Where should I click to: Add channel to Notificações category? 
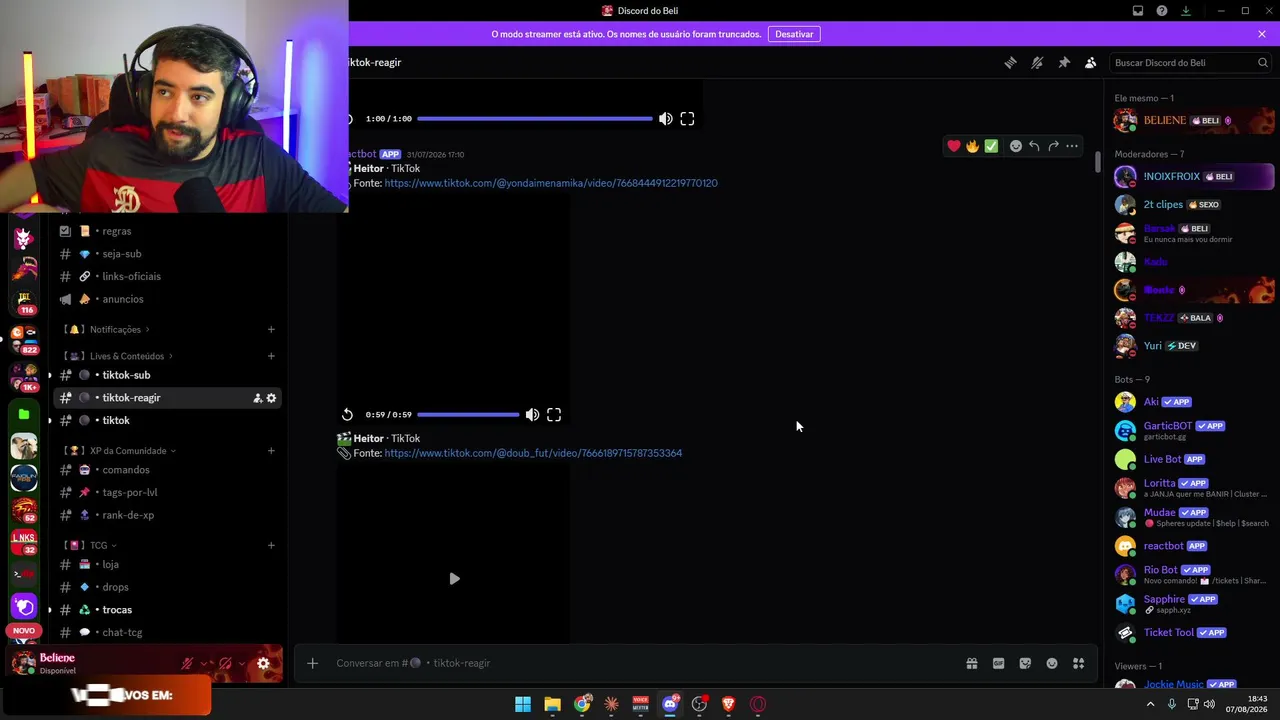pos(271,329)
